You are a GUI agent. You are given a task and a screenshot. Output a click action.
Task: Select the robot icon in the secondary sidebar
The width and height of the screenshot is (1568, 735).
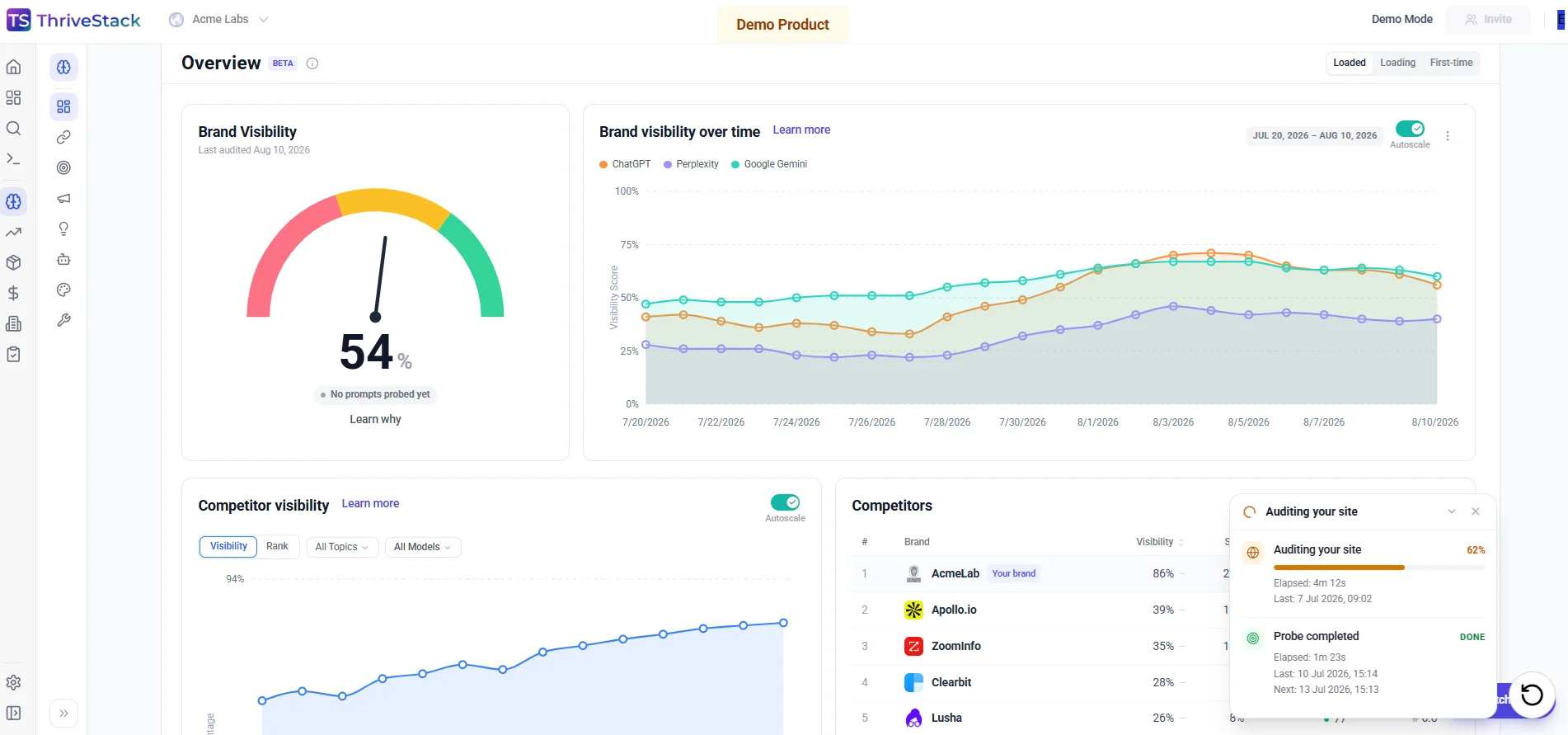click(x=63, y=259)
